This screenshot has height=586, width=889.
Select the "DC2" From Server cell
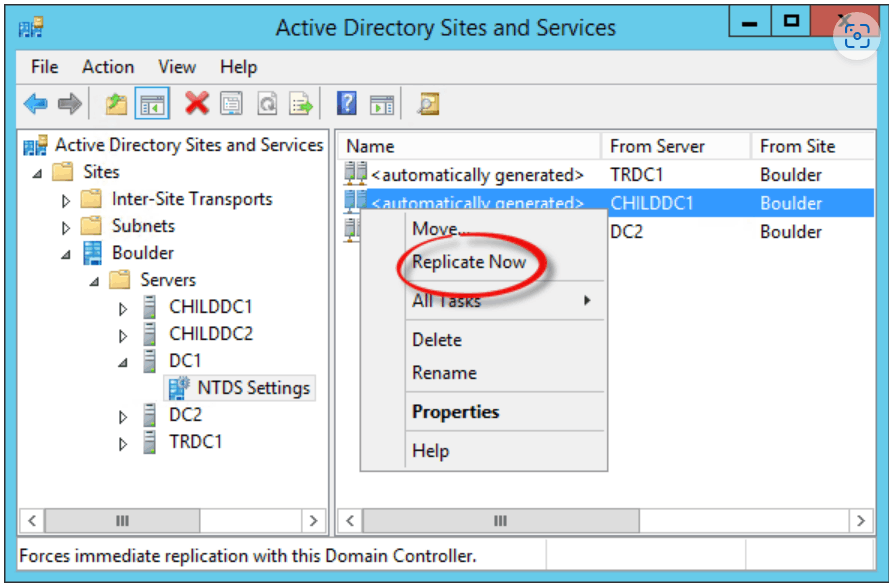[x=626, y=231]
